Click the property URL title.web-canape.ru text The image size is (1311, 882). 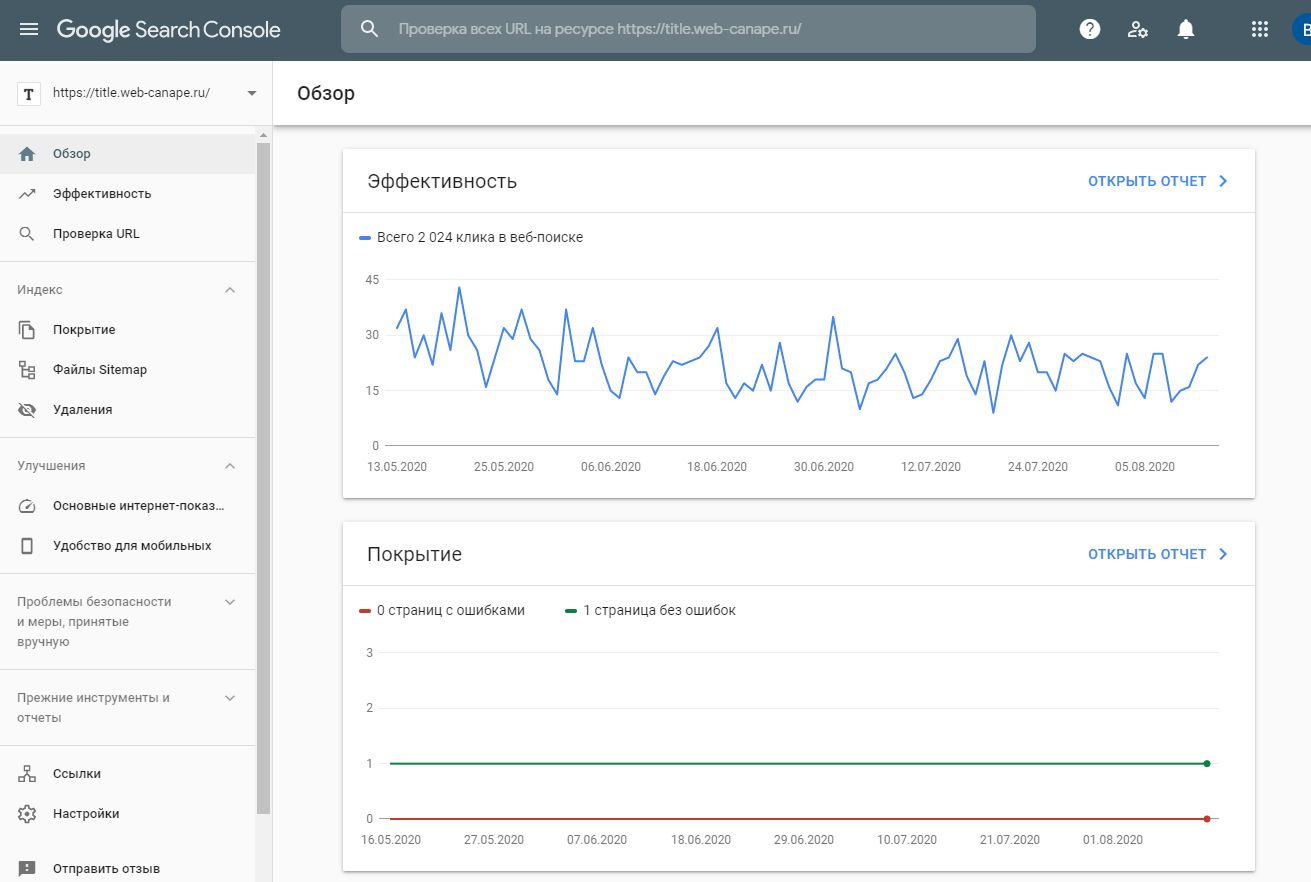point(132,93)
